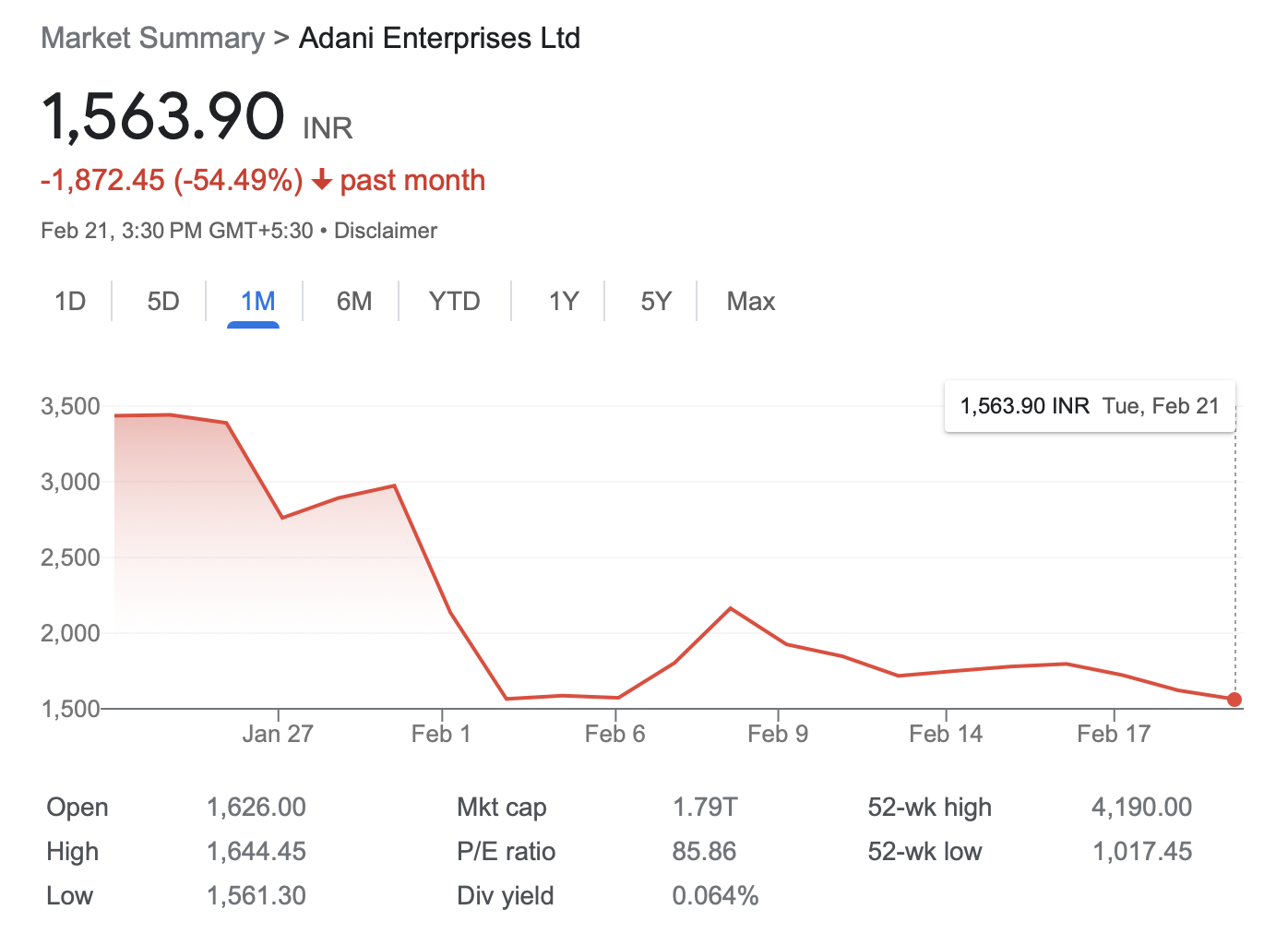Image resolution: width=1288 pixels, height=934 pixels.
Task: Open the 6M chart range
Action: [354, 302]
